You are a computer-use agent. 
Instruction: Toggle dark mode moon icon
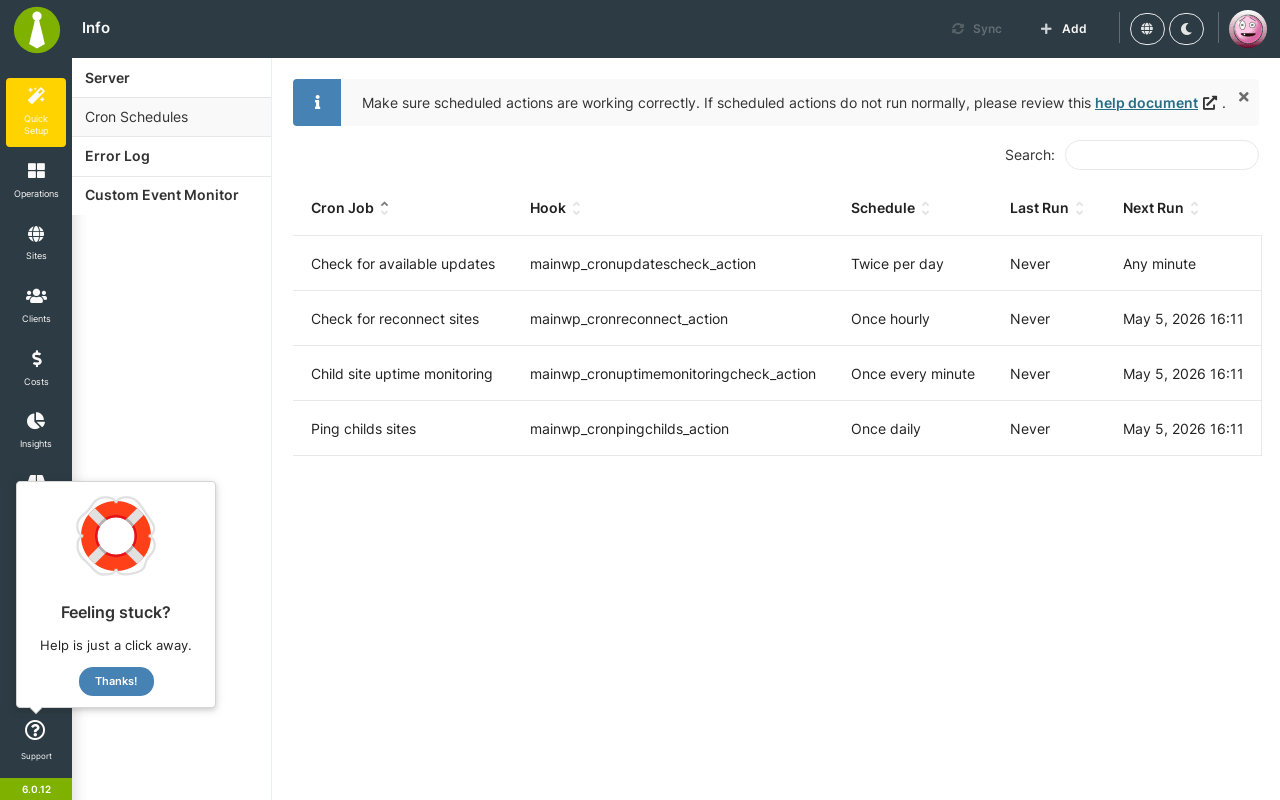tap(1186, 29)
